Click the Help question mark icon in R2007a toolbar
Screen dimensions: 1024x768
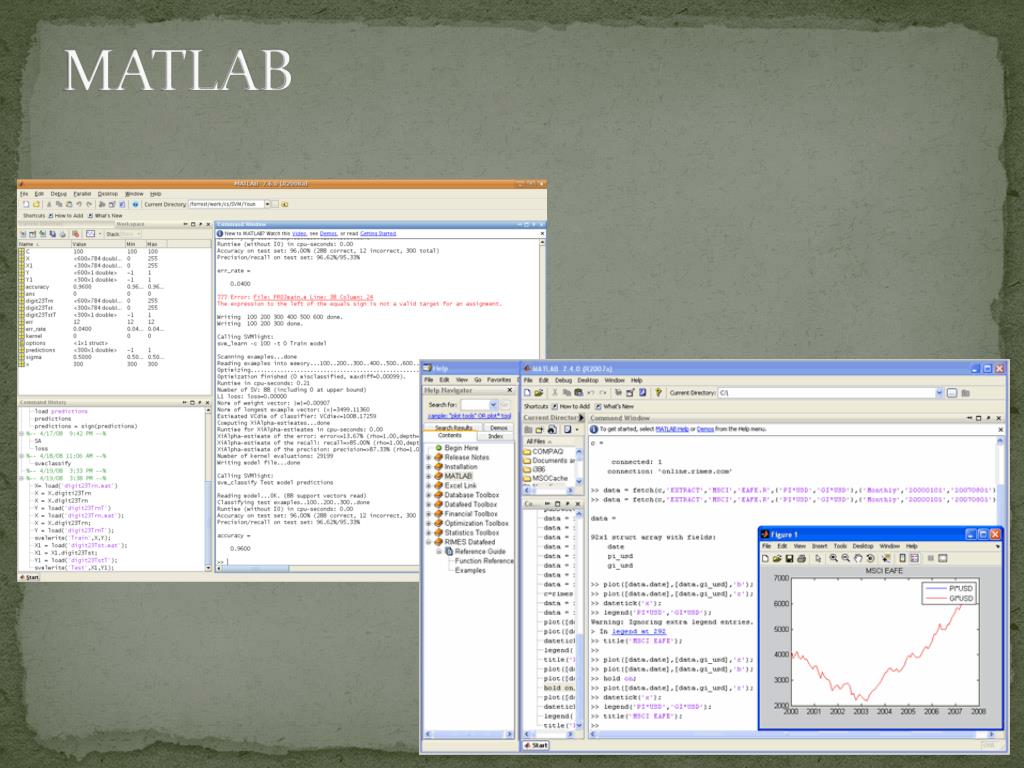658,392
